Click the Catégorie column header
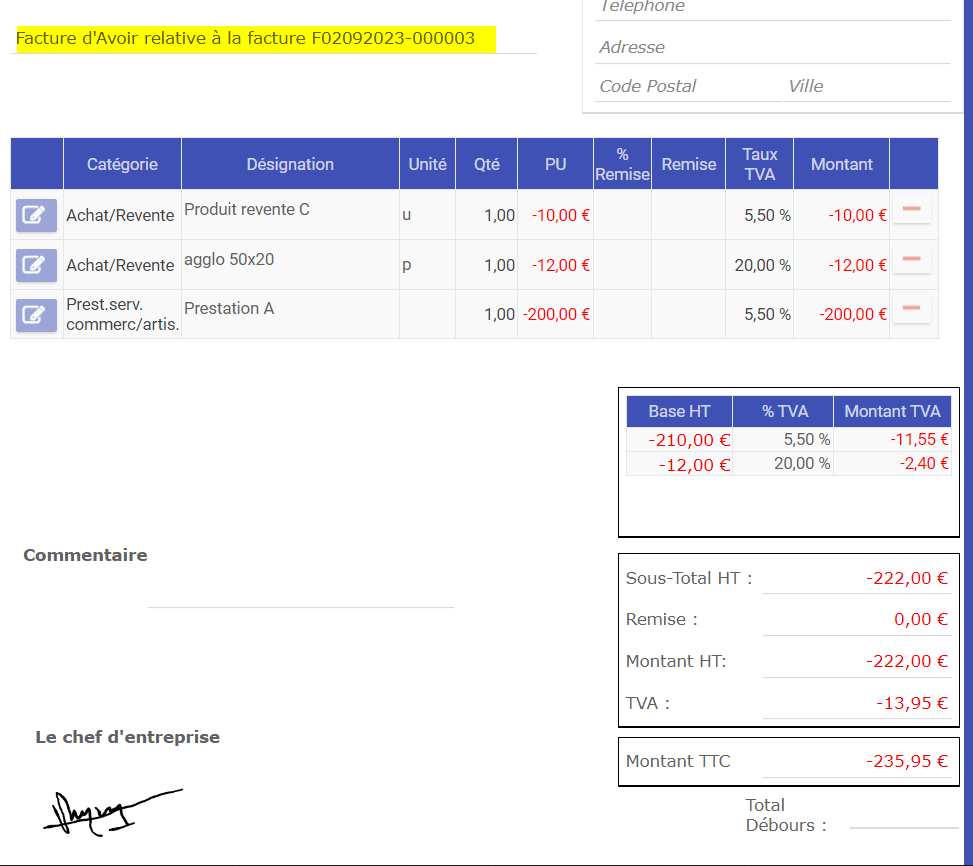 tap(122, 164)
